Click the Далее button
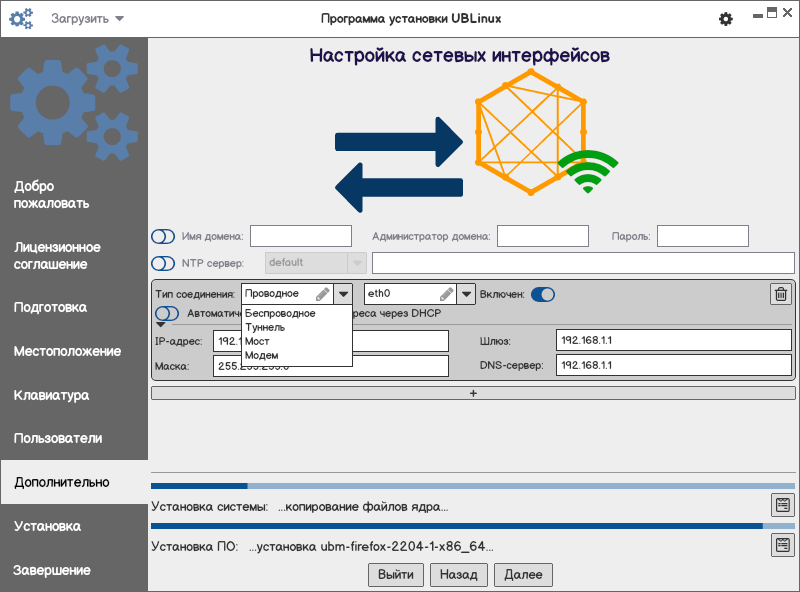 (x=523, y=575)
